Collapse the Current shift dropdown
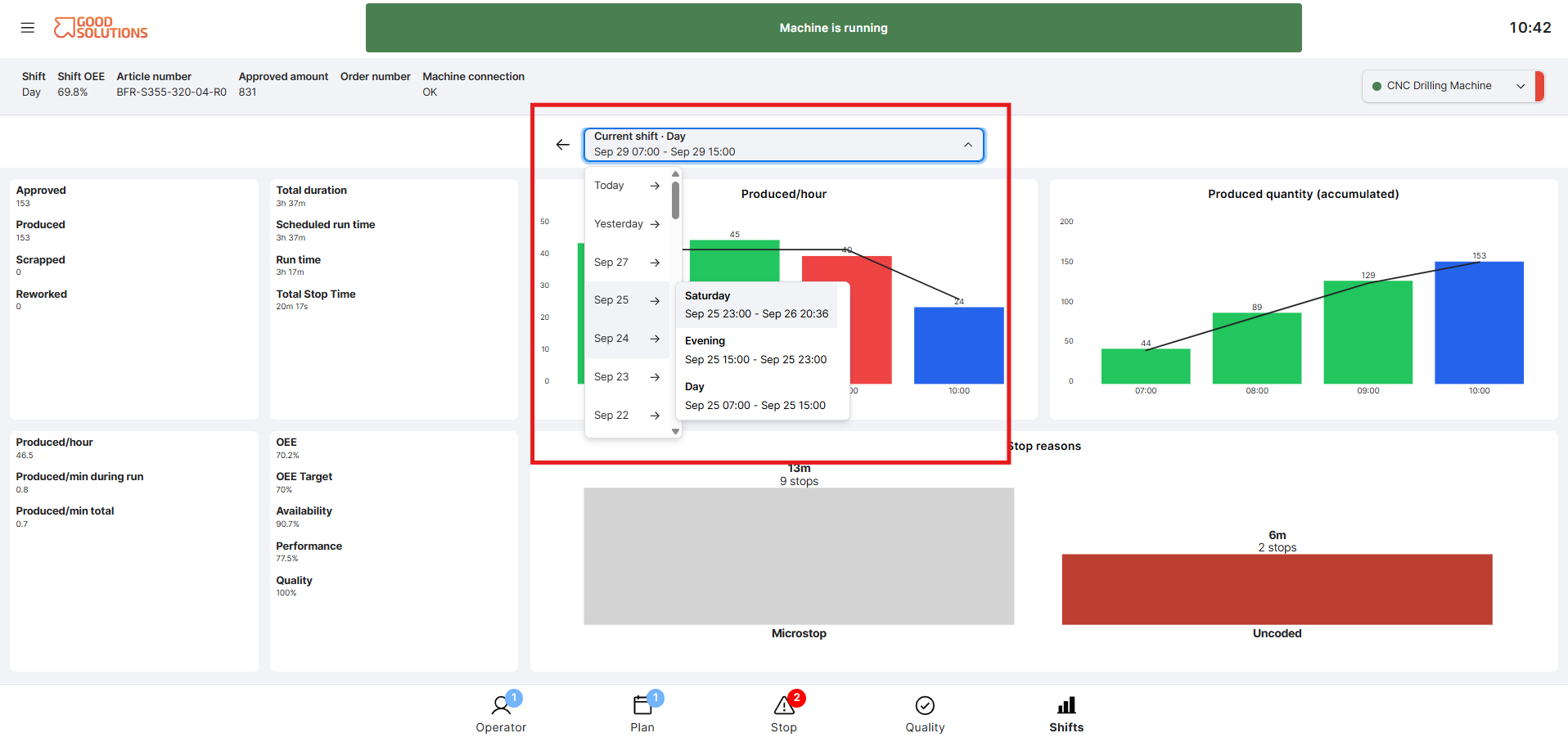The image size is (1568, 742). pyautogui.click(x=783, y=145)
